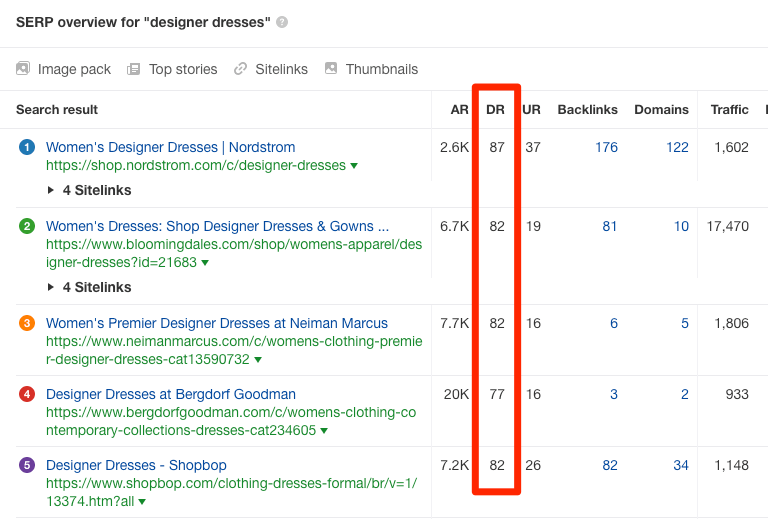This screenshot has width=768, height=519.
Task: Click the Top stories icon
Action: (x=133, y=69)
